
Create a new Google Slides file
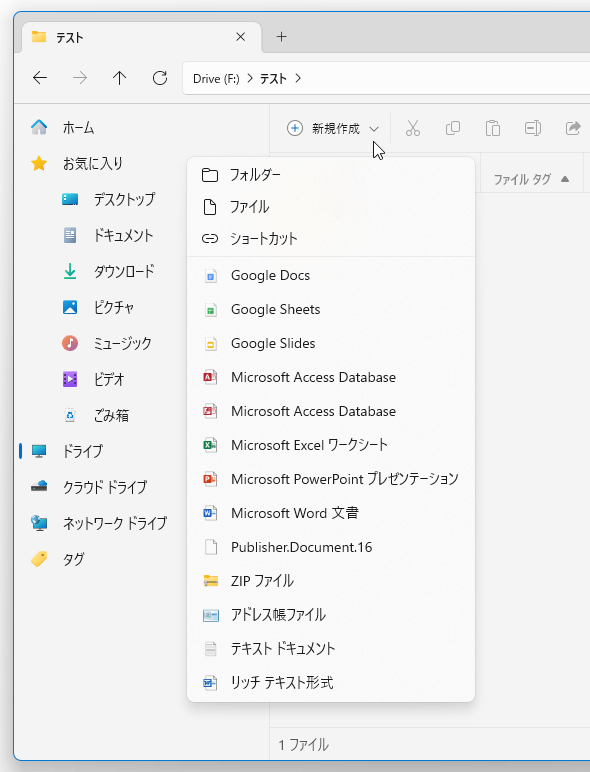pos(331,343)
